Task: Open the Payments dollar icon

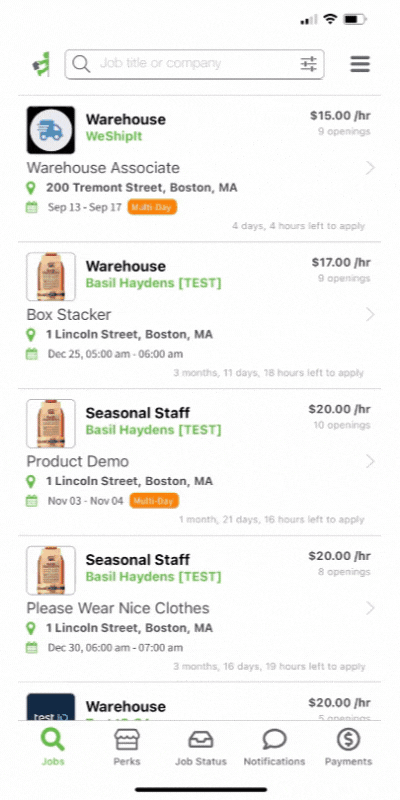Action: [348, 739]
